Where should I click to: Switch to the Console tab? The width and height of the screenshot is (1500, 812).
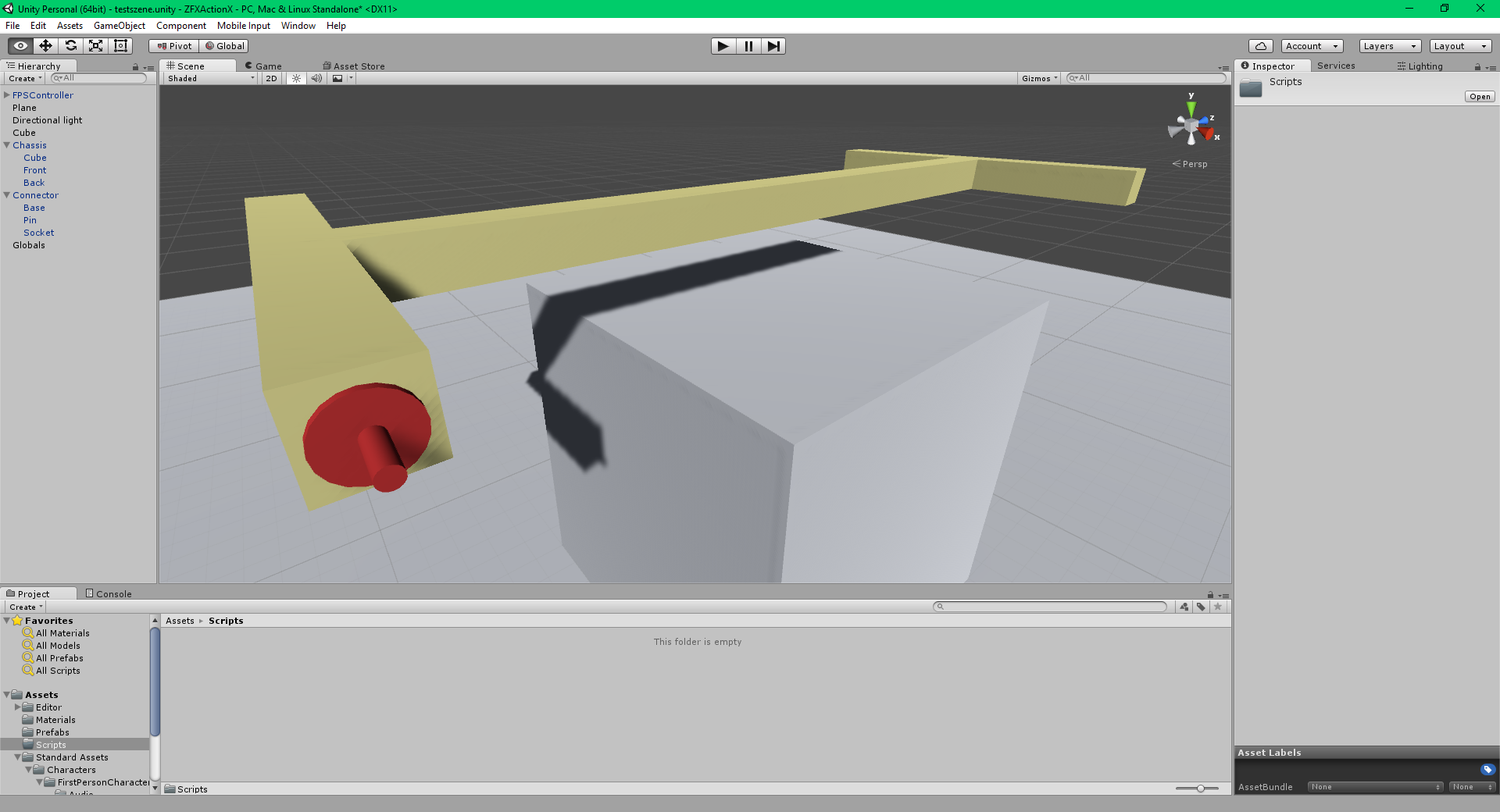pyautogui.click(x=109, y=593)
